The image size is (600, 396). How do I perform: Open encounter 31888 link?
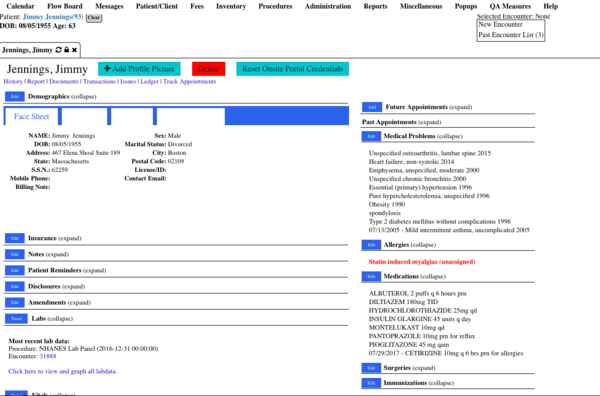click(48, 356)
